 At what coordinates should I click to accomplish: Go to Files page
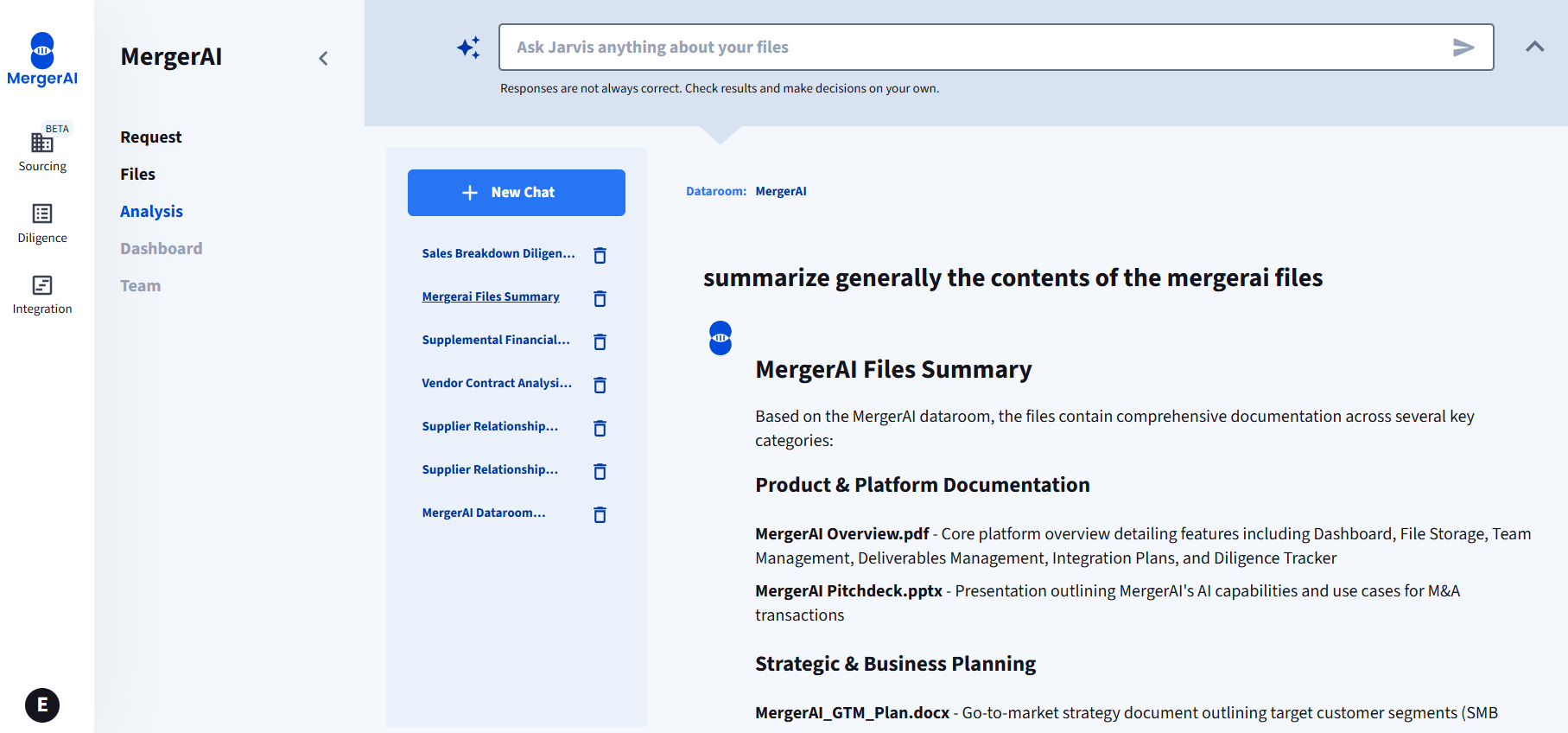138,175
